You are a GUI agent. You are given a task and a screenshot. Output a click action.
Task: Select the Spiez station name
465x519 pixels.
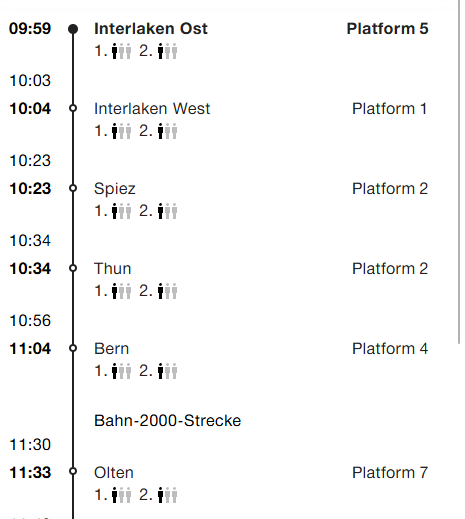click(115, 189)
